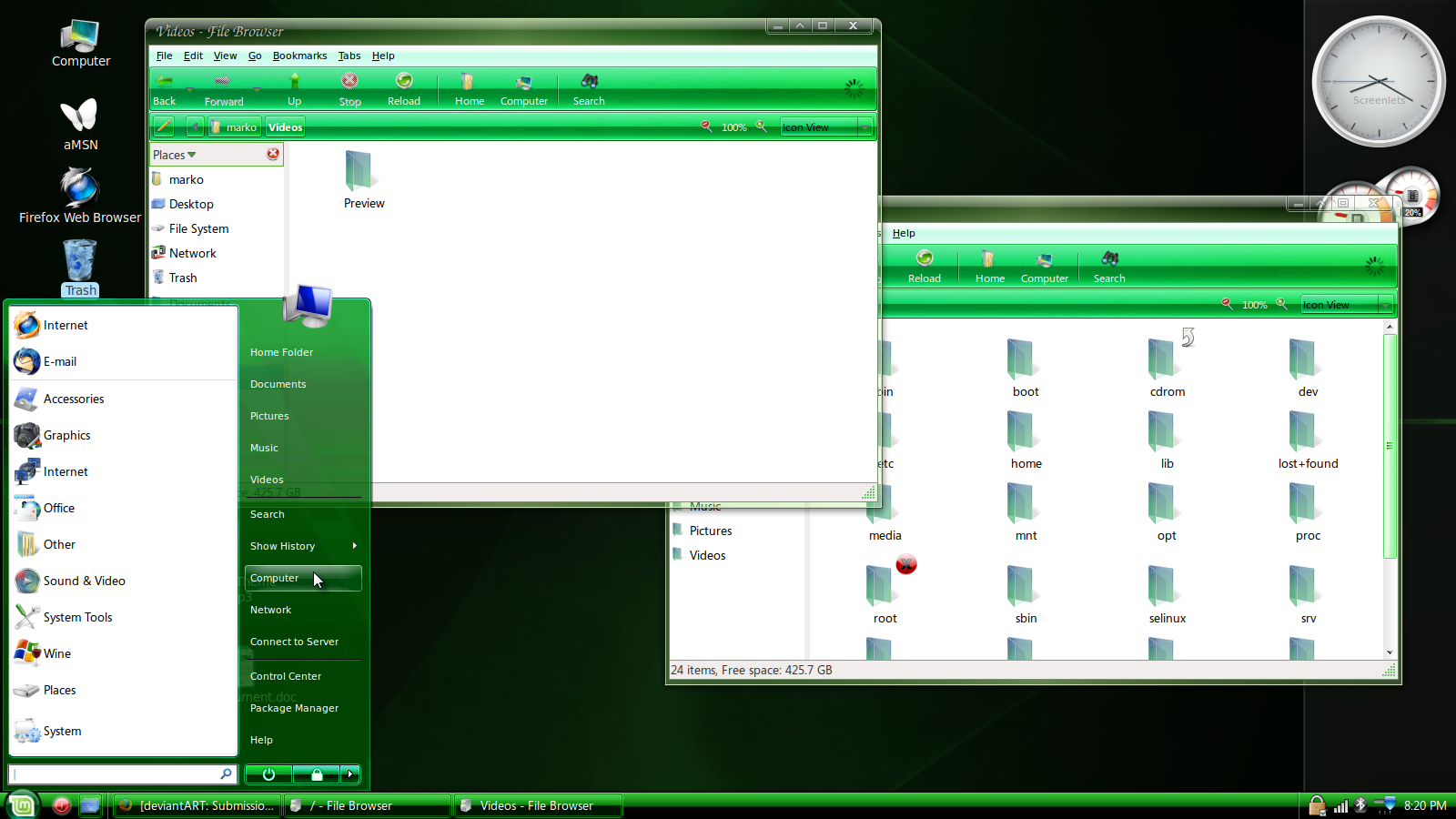Click show desktop taskbar icon

click(x=90, y=805)
